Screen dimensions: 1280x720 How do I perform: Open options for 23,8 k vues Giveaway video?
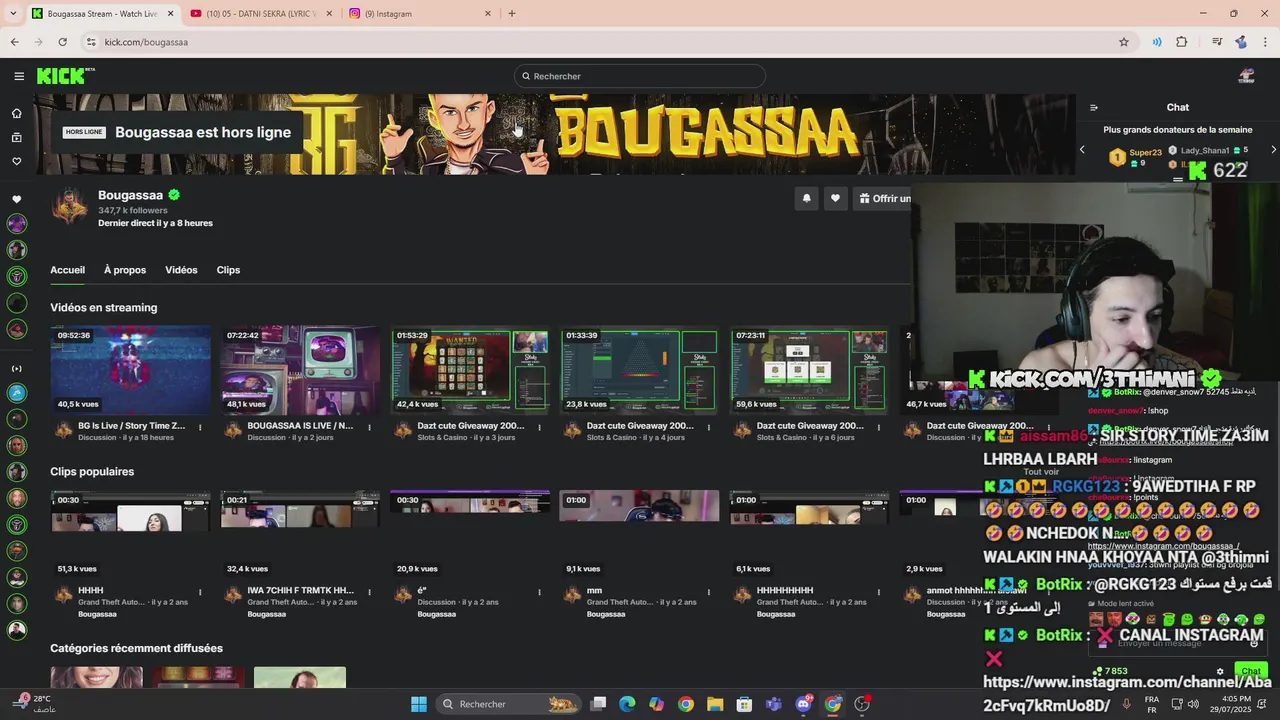pyautogui.click(x=709, y=427)
